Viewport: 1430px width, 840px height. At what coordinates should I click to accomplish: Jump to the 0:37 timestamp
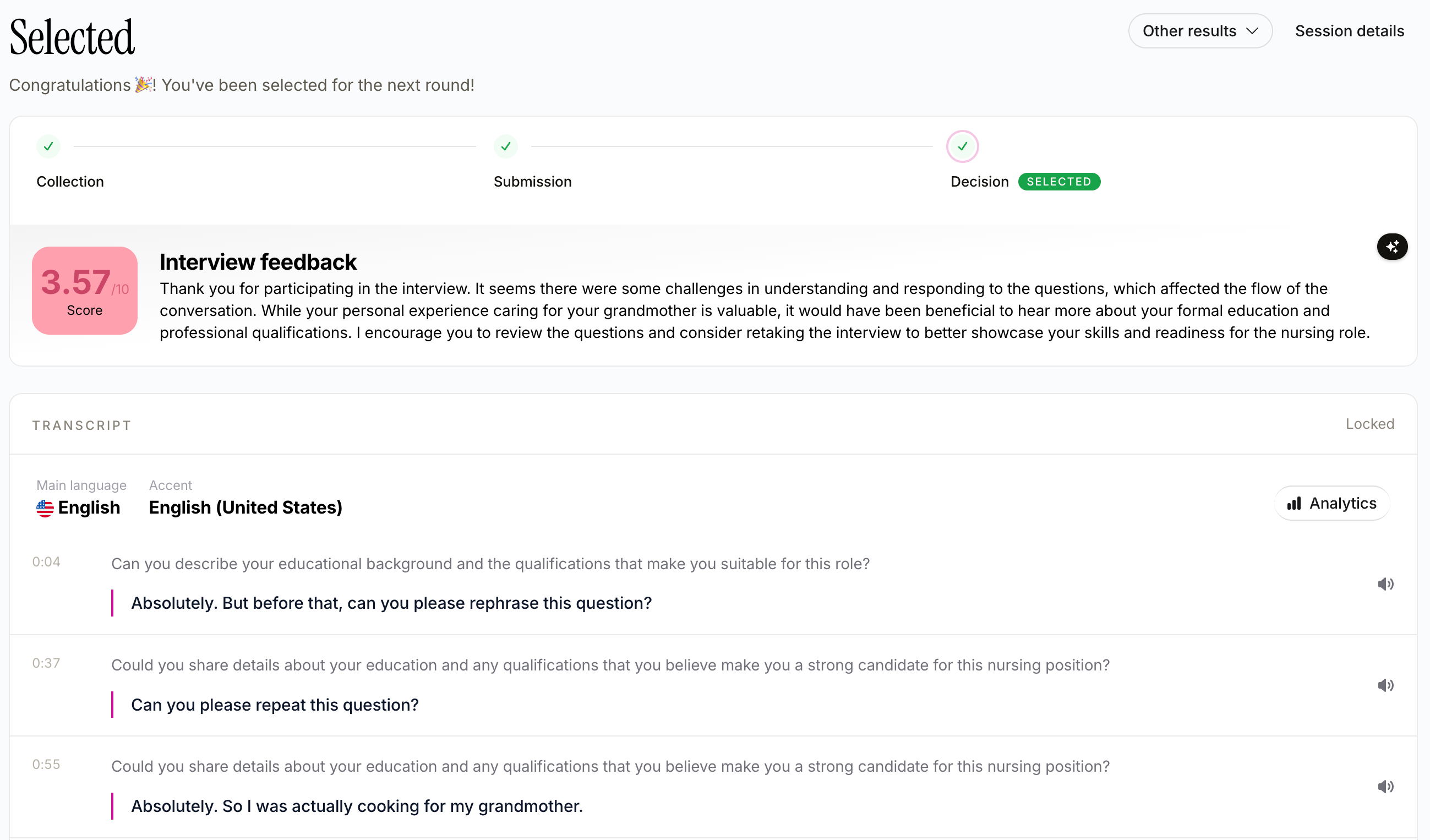pos(46,663)
